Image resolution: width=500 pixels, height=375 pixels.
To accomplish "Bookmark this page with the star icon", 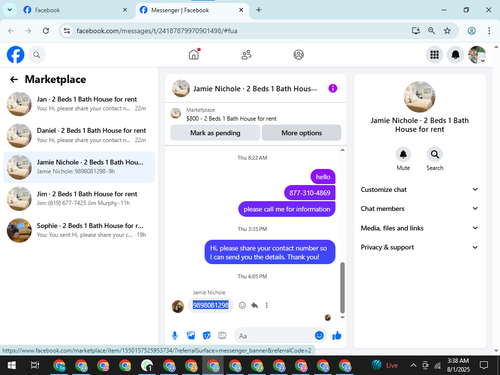I will point(447,31).
